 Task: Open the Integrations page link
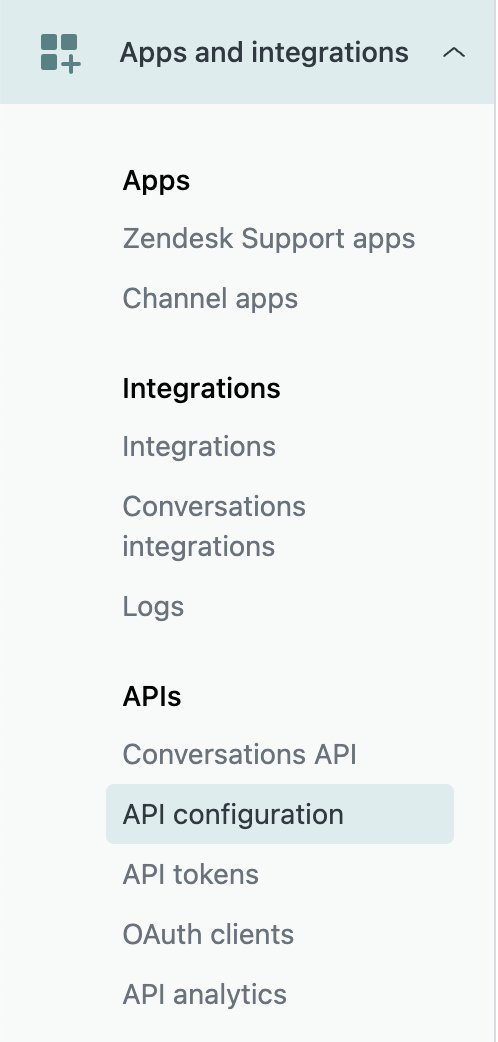point(199,447)
